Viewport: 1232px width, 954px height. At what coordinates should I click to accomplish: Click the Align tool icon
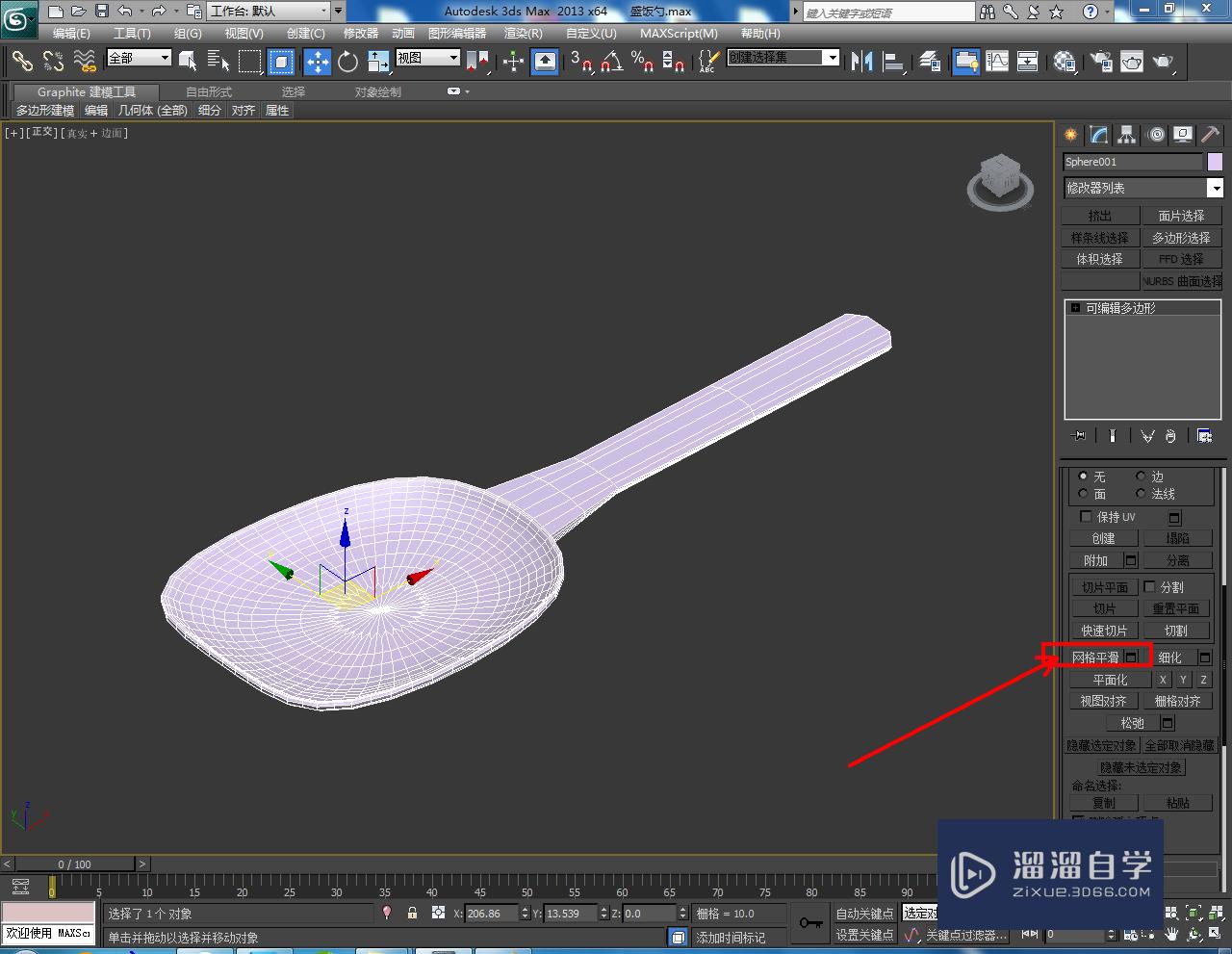pyautogui.click(x=894, y=62)
